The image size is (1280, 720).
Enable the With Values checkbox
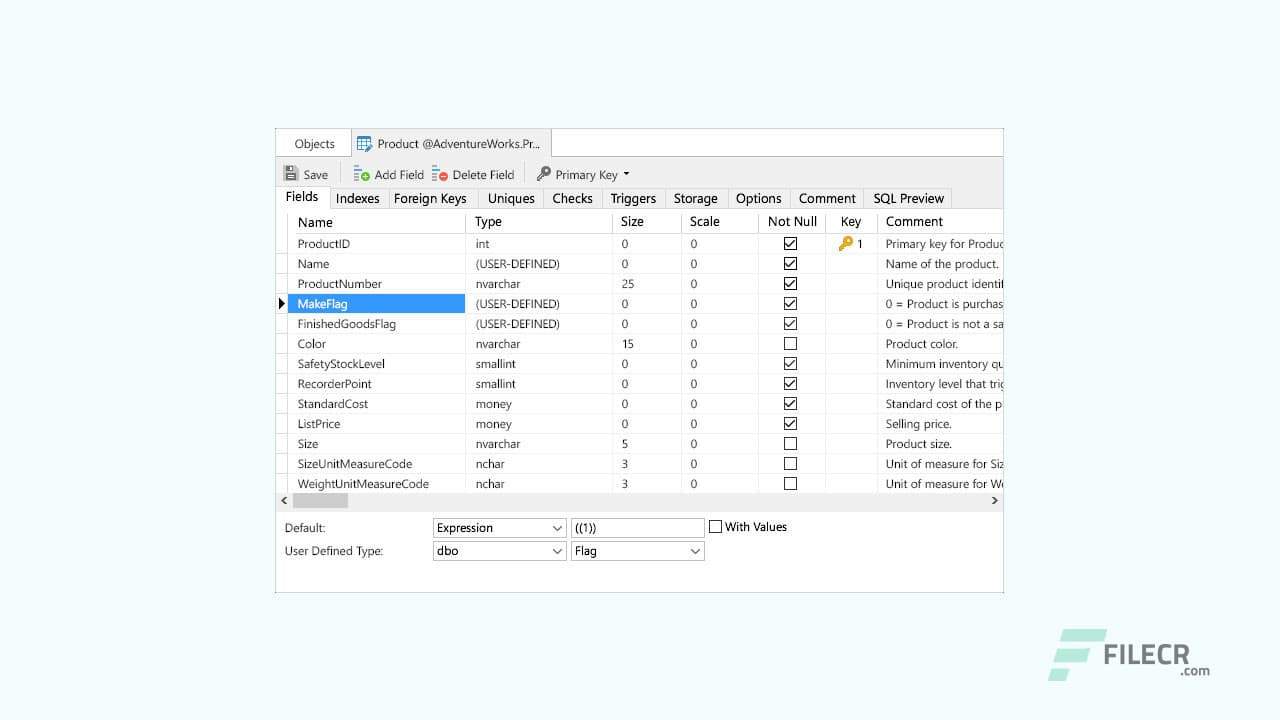click(x=715, y=527)
